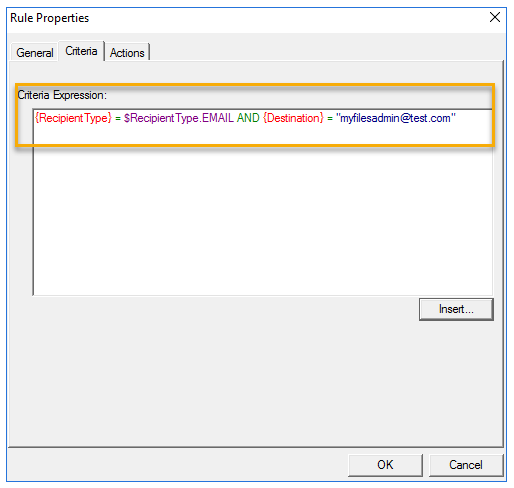The width and height of the screenshot is (514, 488).
Task: Click inside the Criteria Expression text area
Action: [x=263, y=202]
